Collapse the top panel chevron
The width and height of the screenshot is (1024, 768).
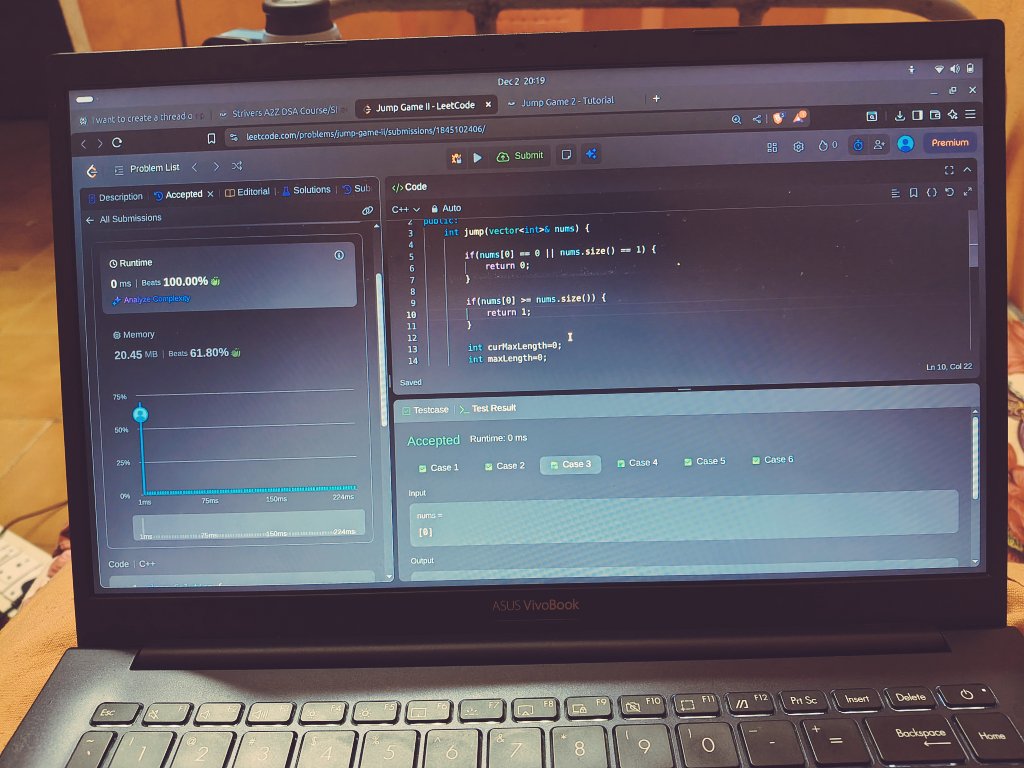pyautogui.click(x=967, y=169)
